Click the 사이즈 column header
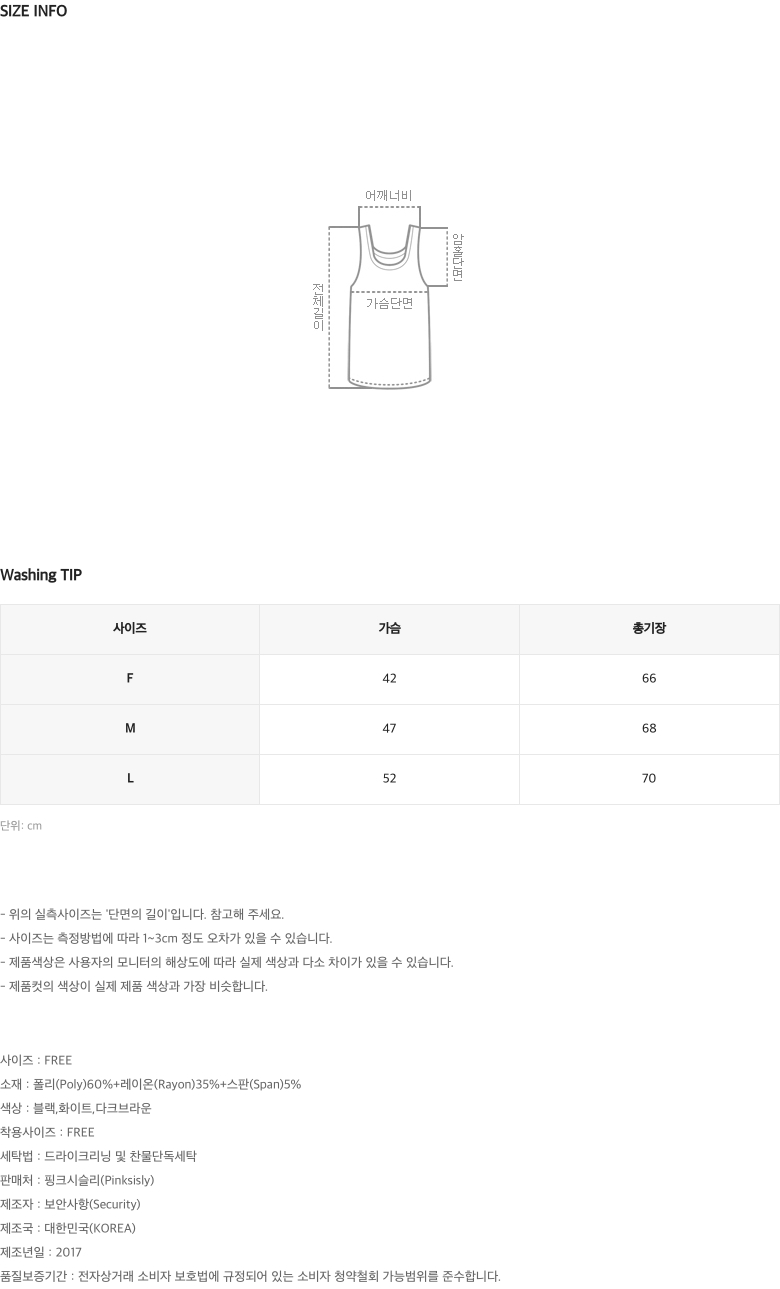The image size is (780, 1289). click(x=130, y=629)
